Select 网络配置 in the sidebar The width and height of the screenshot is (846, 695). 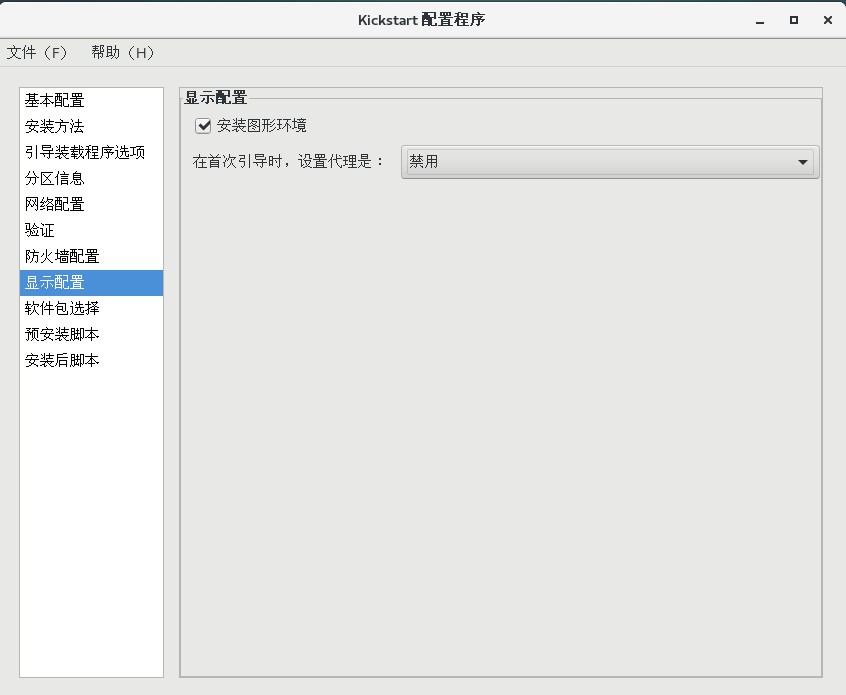91,205
